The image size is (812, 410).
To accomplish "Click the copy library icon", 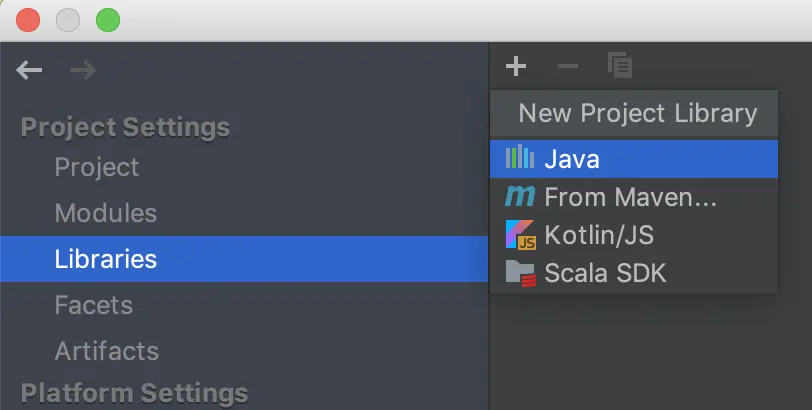I will coord(620,67).
